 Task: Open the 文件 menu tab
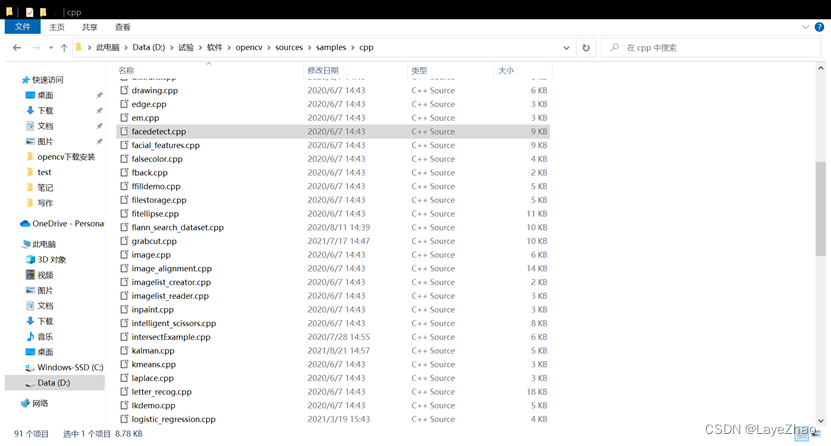(x=22, y=28)
